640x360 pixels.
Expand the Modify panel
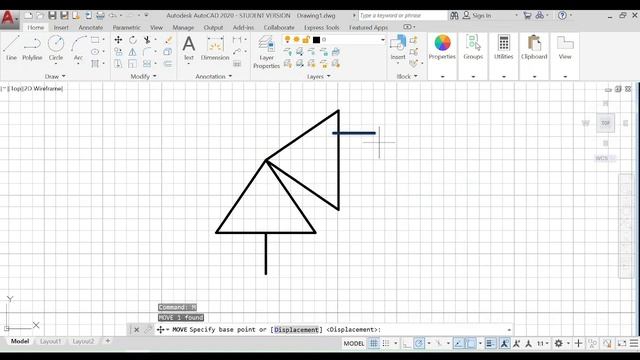pyautogui.click(x=143, y=76)
